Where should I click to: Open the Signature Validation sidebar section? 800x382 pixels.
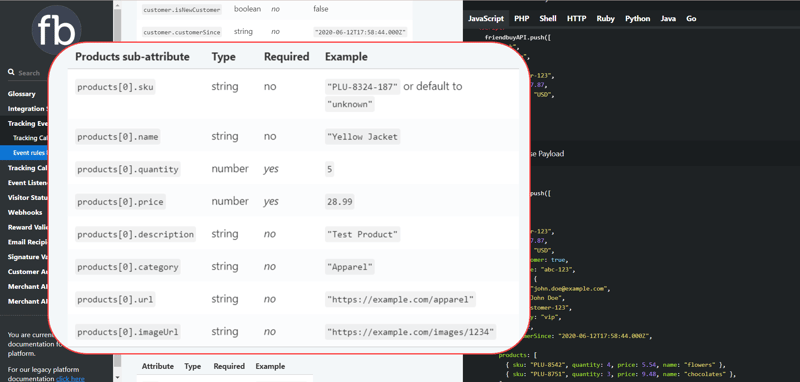tap(28, 257)
